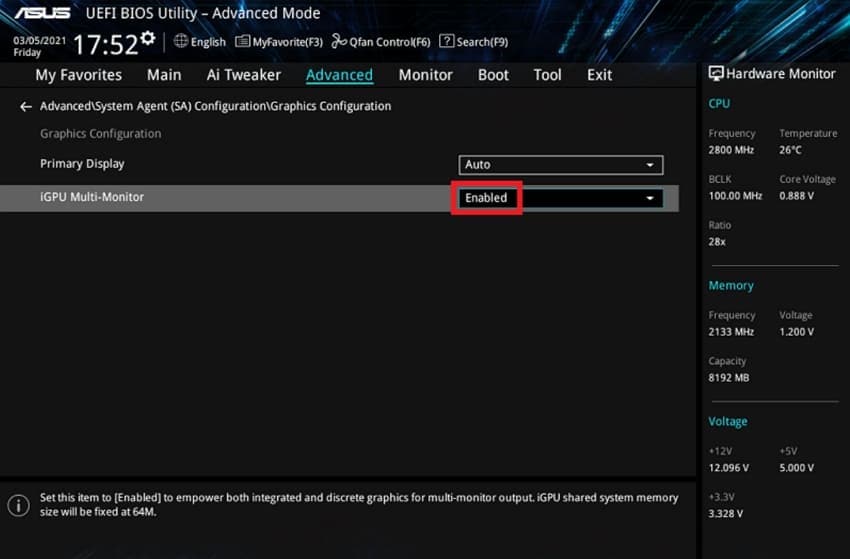Click the 12.096 V reading

[729, 468]
